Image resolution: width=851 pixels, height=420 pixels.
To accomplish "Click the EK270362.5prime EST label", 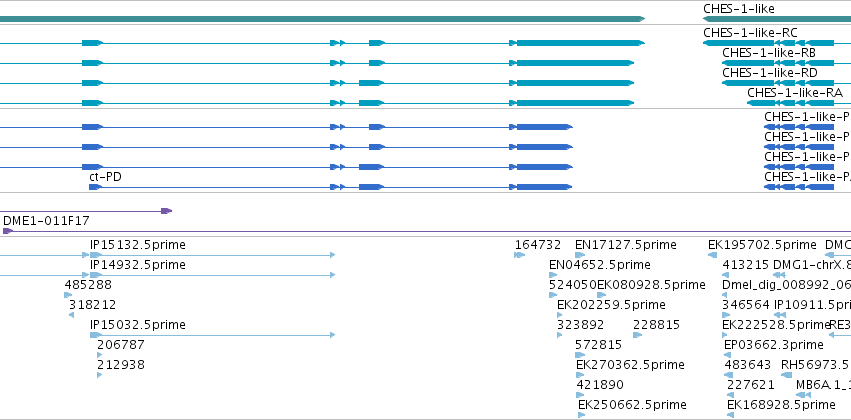I will pyautogui.click(x=630, y=365).
